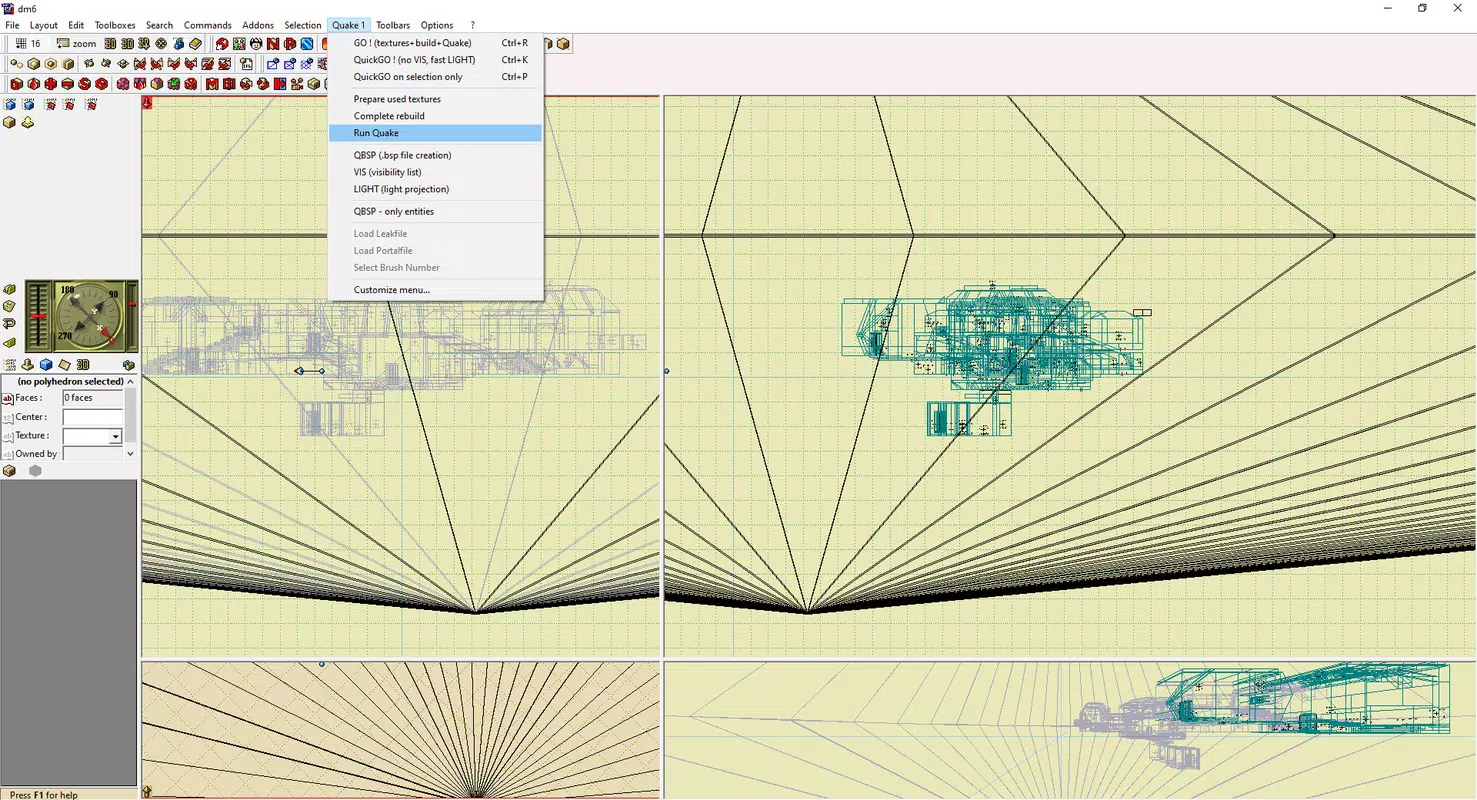Open the Layout menu
Viewport: 1477px width, 800px height.
pos(43,25)
